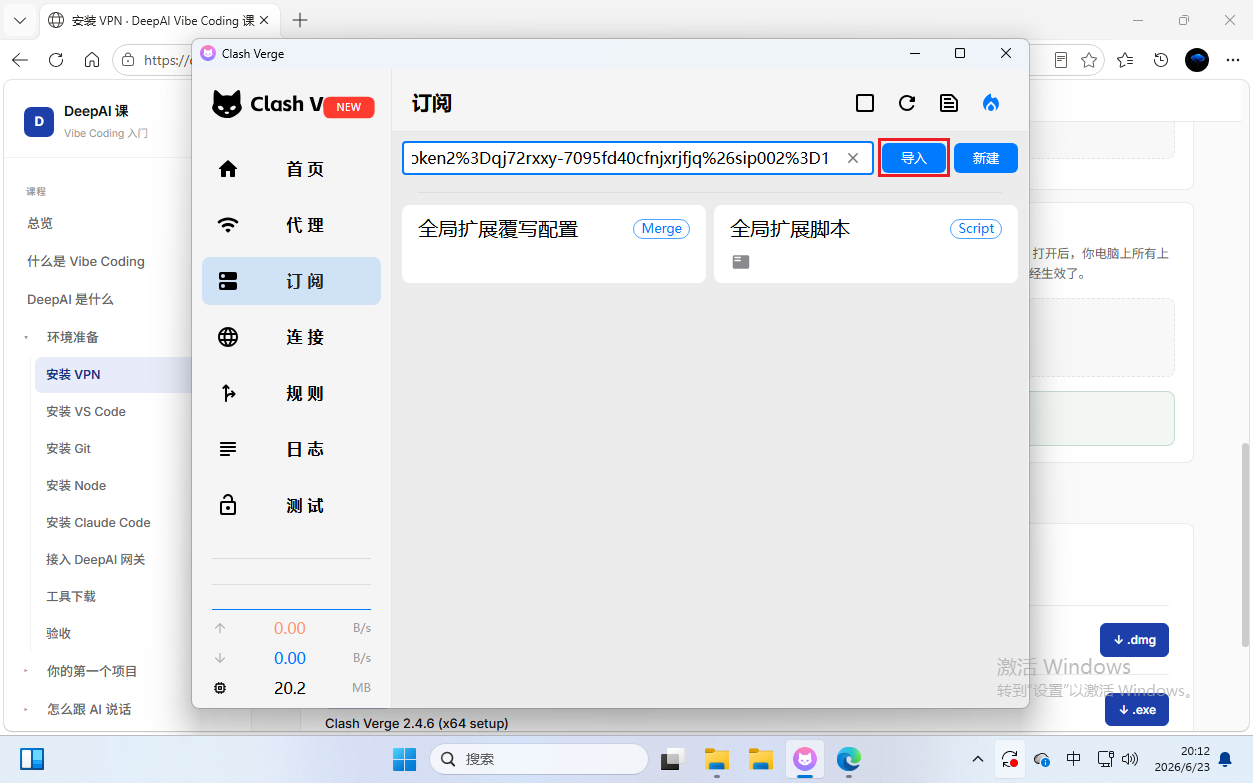
Task: Select 安装 VPN in course sidebar
Action: 113,375
